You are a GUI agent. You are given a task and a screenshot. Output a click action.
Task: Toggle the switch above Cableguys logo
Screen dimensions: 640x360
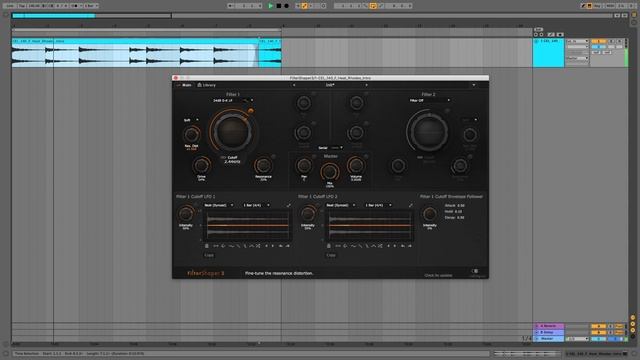[x=475, y=271]
